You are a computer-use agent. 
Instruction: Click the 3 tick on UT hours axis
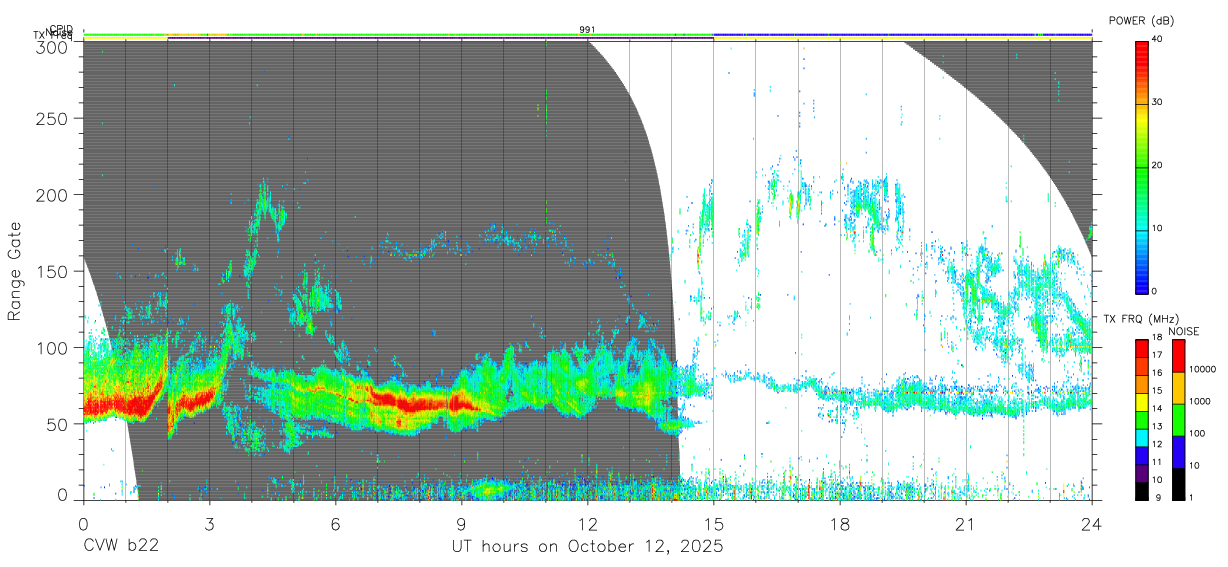click(x=209, y=524)
